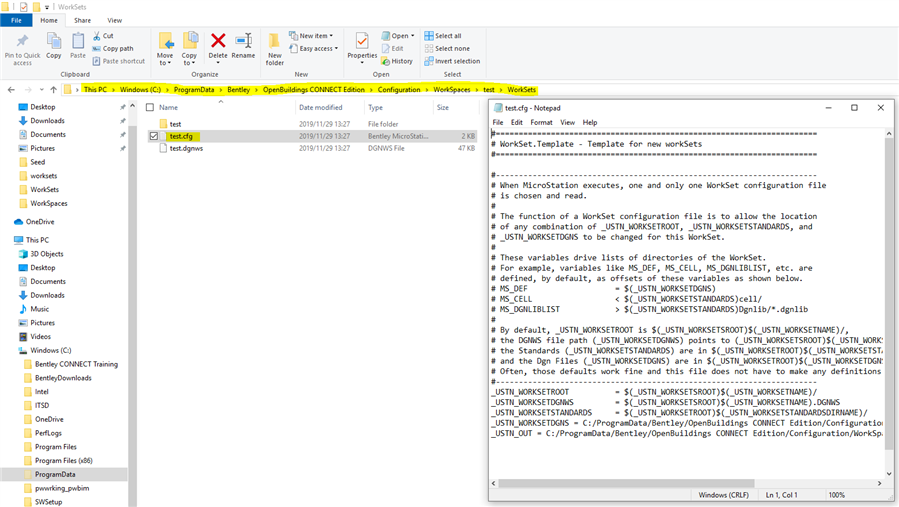Open recent locations dropdown arrow

(x=41, y=89)
